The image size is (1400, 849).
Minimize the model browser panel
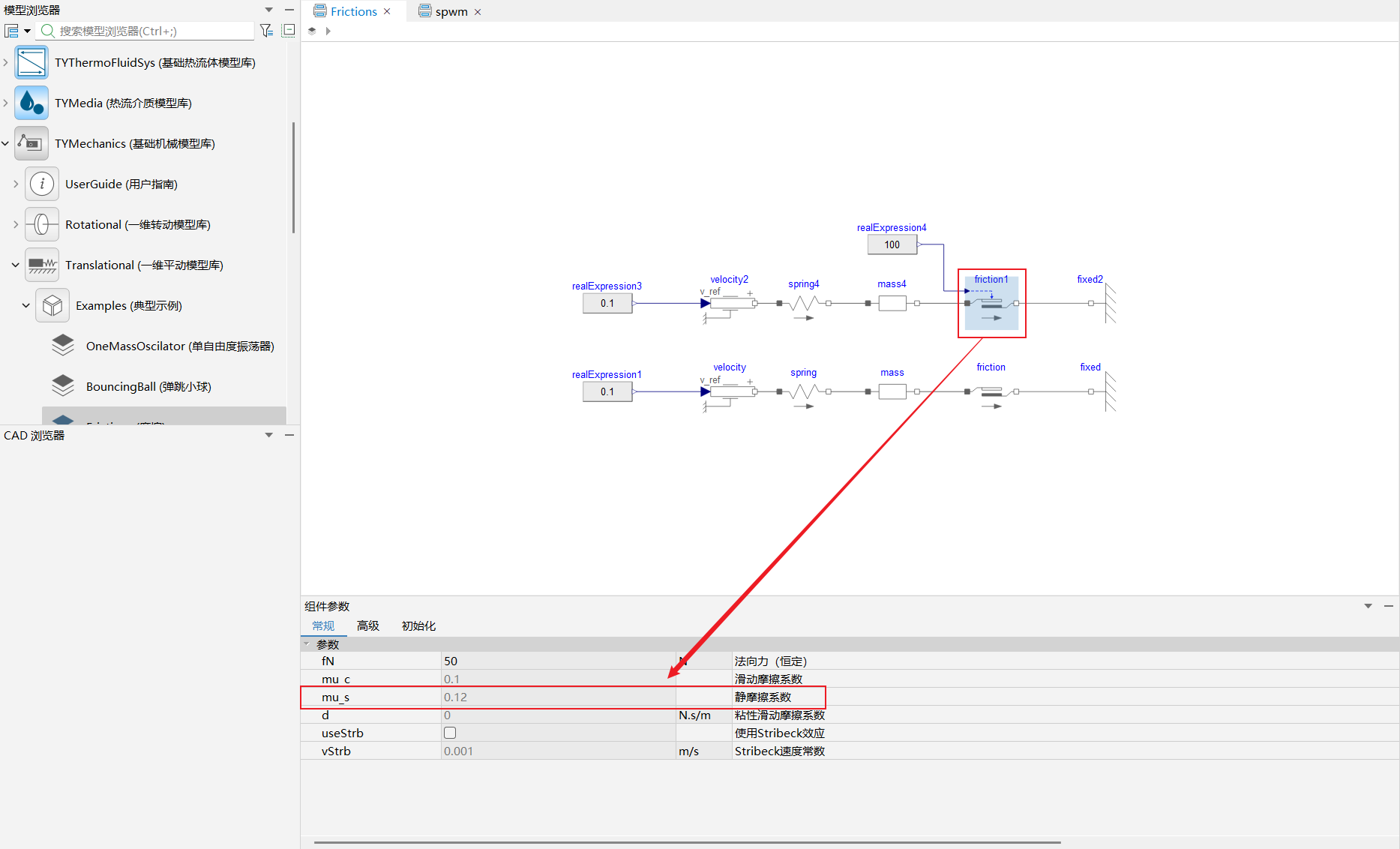[289, 10]
